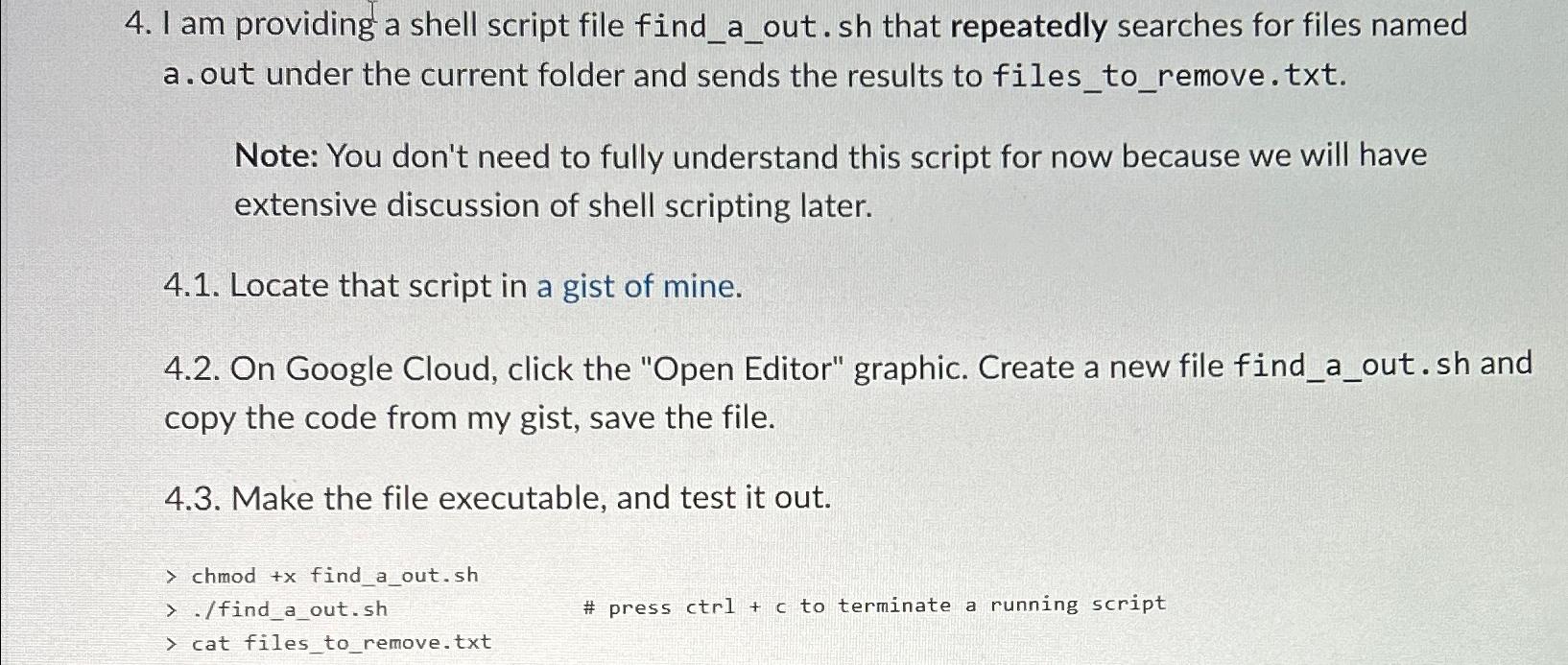
Task: Click the prompt arrow before 'chmod'
Action: coord(171,576)
